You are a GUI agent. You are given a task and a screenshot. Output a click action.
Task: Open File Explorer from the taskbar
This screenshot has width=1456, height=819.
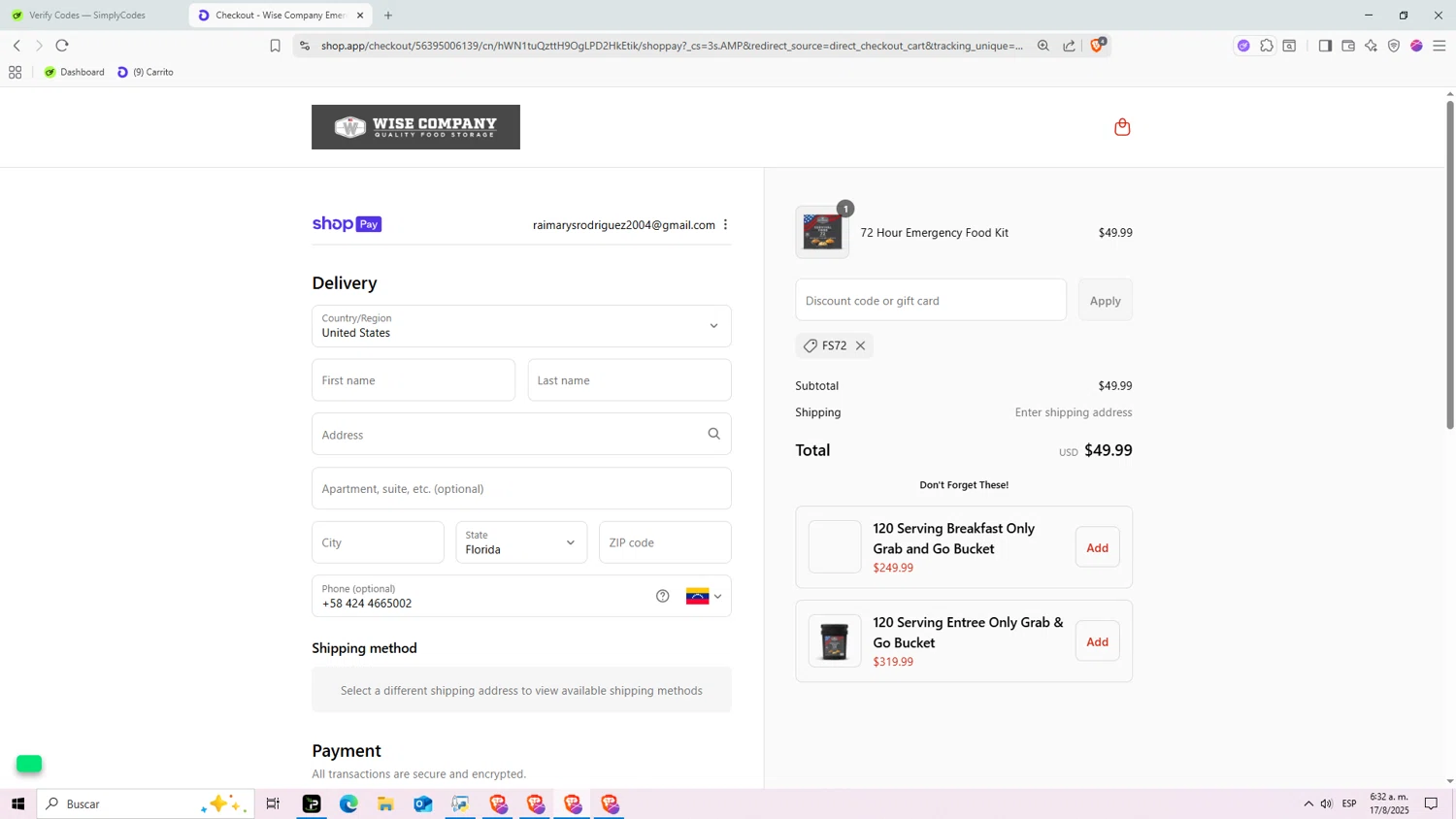click(x=385, y=803)
